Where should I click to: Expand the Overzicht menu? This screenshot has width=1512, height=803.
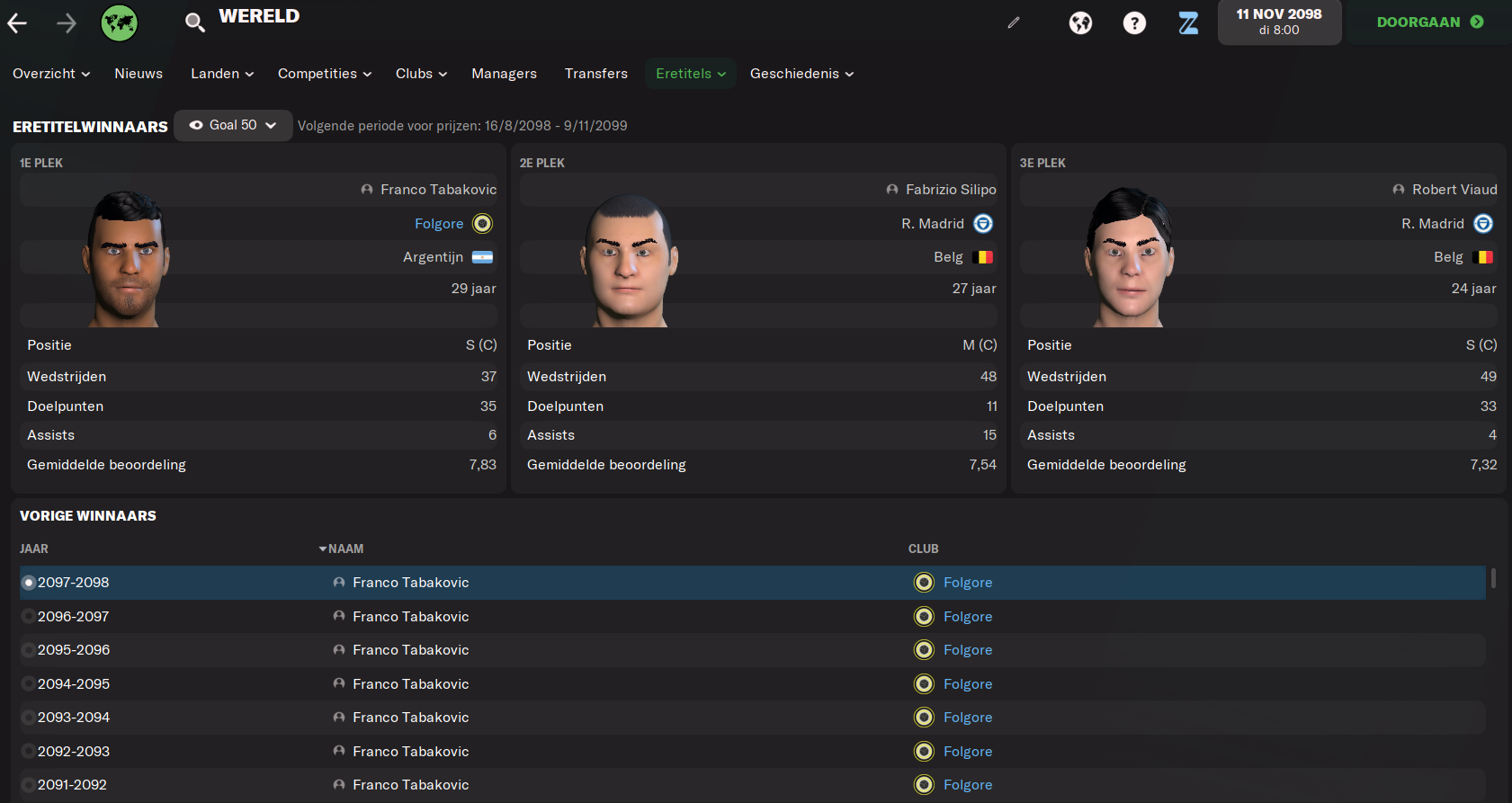point(51,74)
